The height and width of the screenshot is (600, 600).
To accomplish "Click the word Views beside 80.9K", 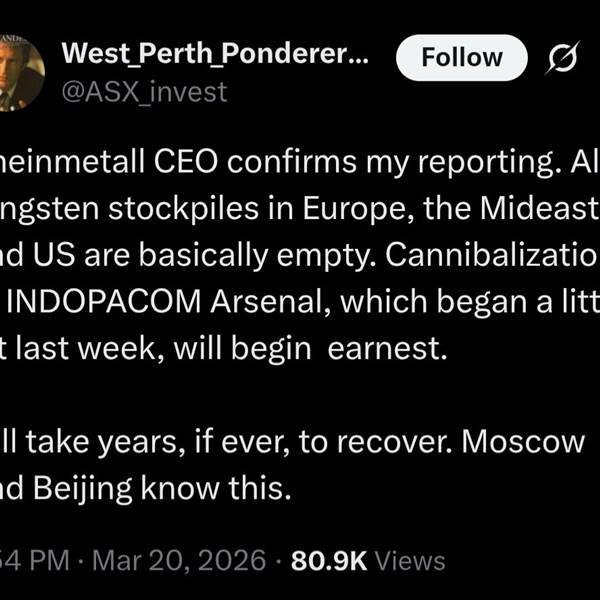I will [412, 559].
